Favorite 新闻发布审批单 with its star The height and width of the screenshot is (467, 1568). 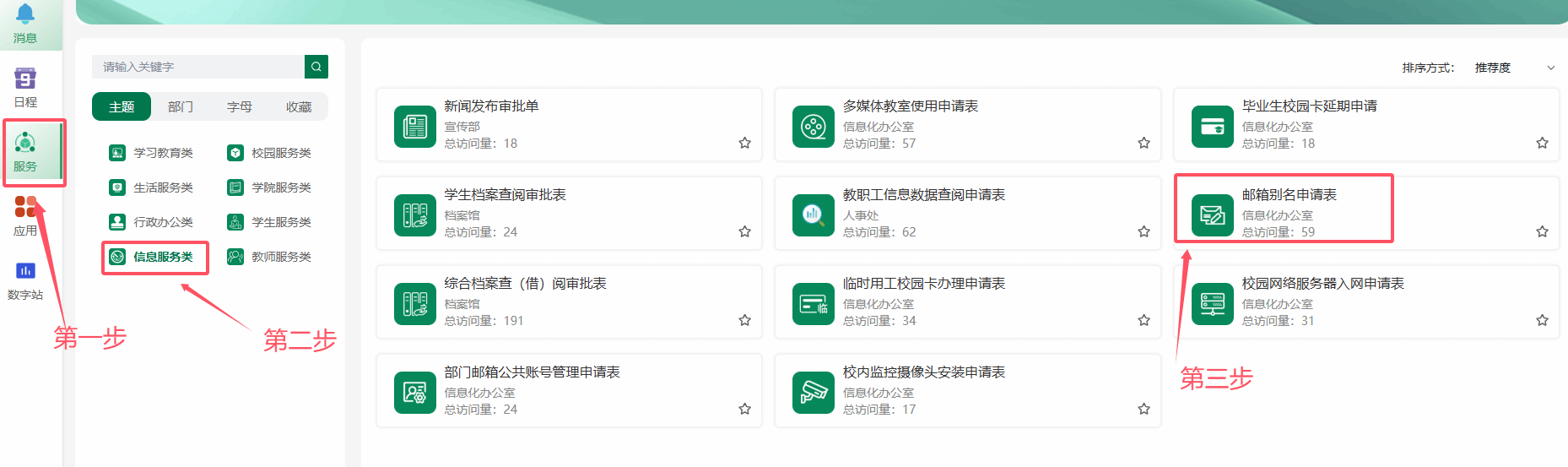coord(745,143)
